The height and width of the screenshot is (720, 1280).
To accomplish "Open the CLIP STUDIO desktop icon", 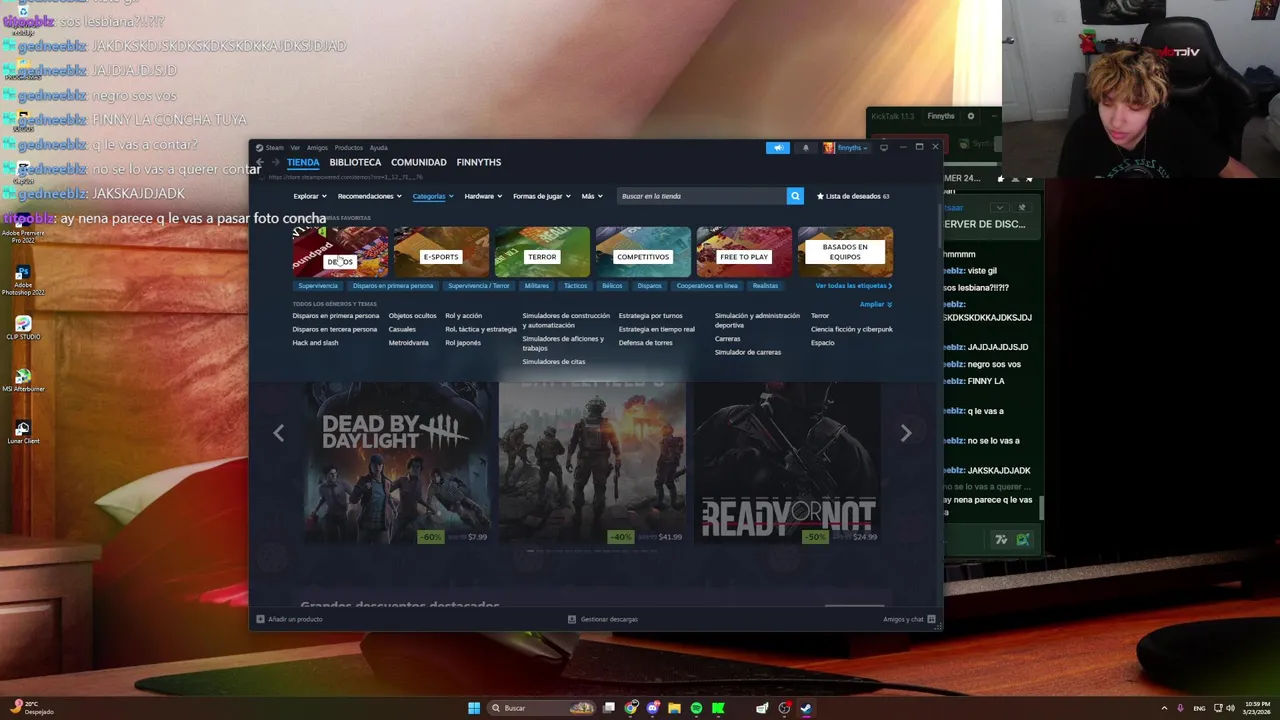I will click(23, 328).
